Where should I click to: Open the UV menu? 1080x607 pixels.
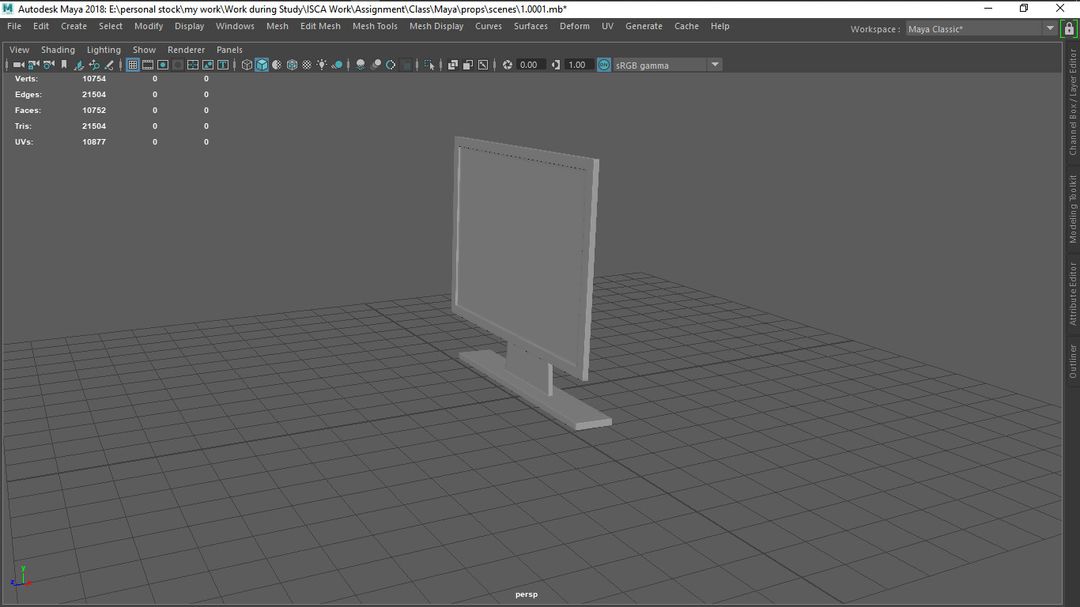607,26
